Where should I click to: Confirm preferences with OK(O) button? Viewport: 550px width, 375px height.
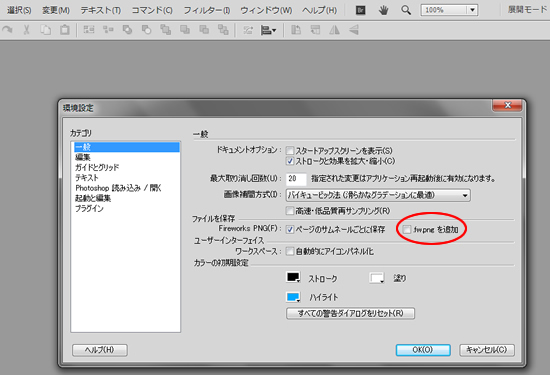(x=423, y=350)
